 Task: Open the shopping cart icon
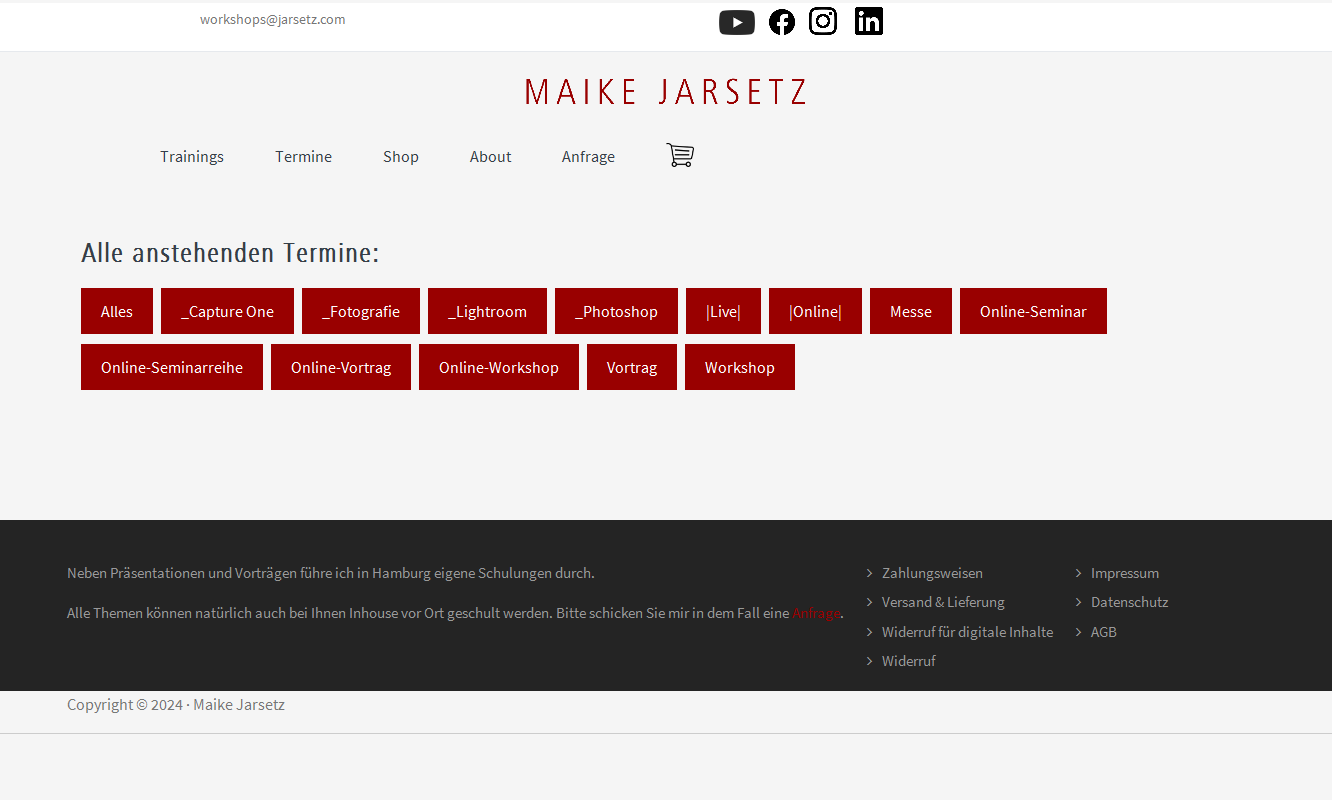[680, 155]
